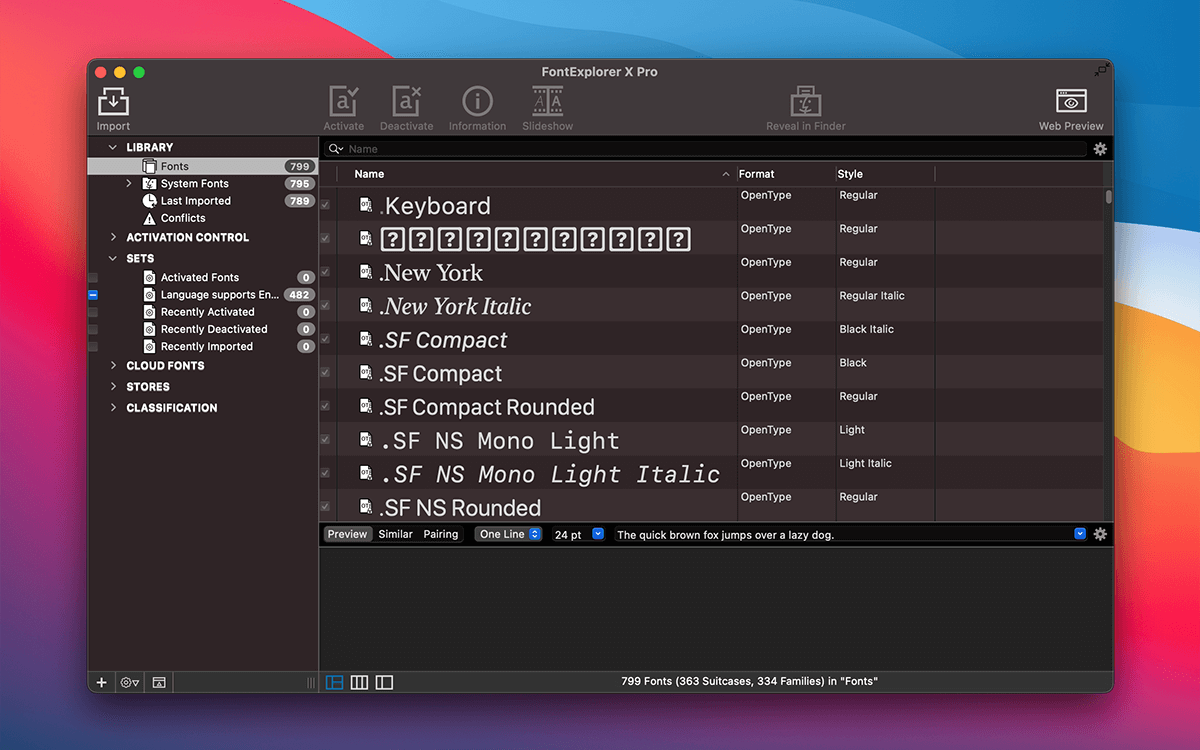1200x750 pixels.
Task: Click the add plus button in sidebar footer
Action: (x=101, y=682)
